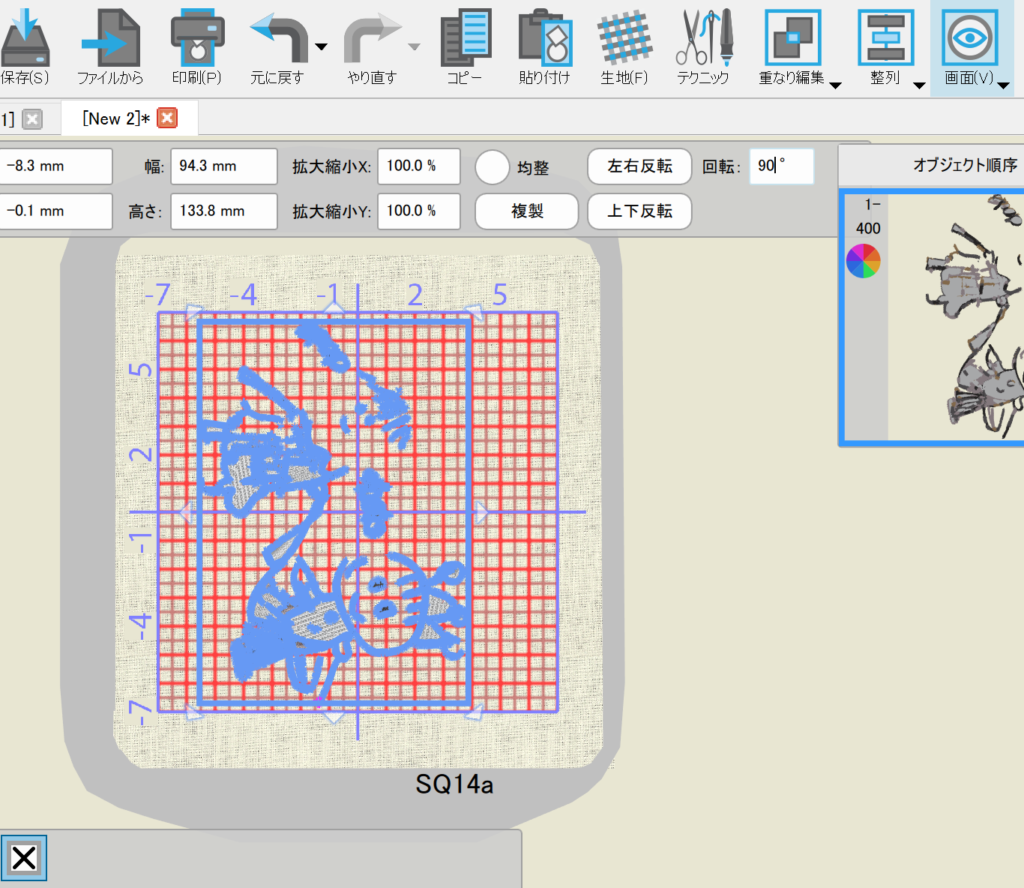Click the Copy (コピー) icon
The width and height of the screenshot is (1024, 888).
click(464, 38)
